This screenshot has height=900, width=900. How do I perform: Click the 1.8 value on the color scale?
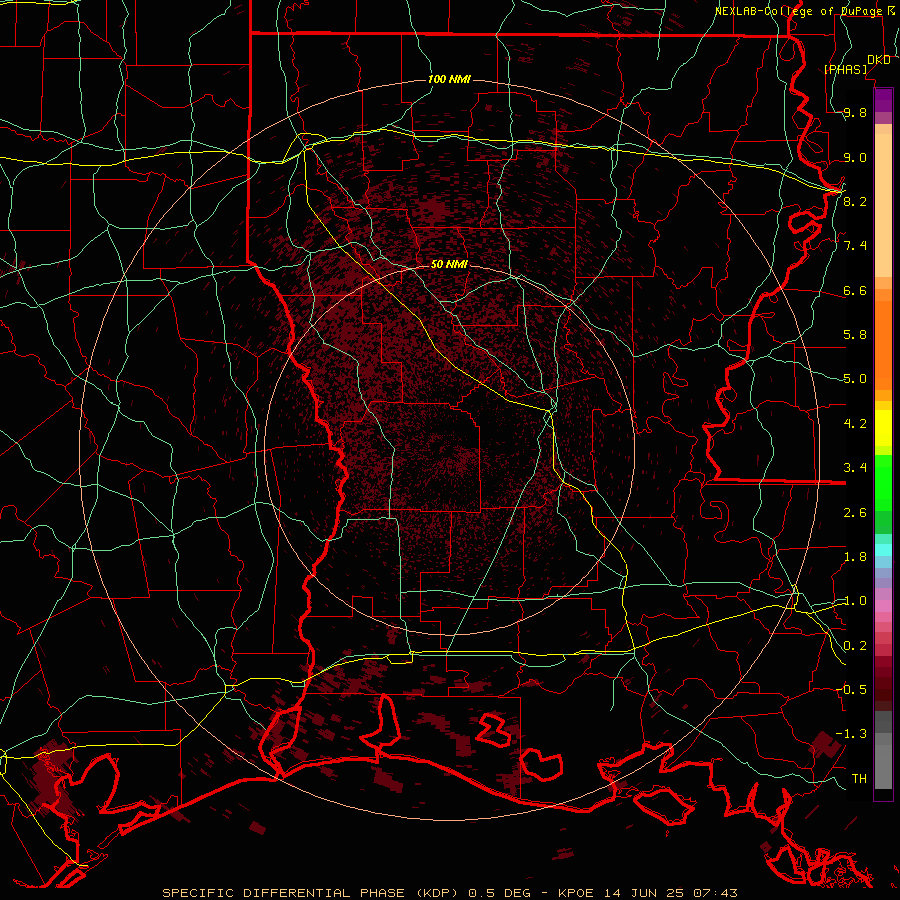coord(855,556)
